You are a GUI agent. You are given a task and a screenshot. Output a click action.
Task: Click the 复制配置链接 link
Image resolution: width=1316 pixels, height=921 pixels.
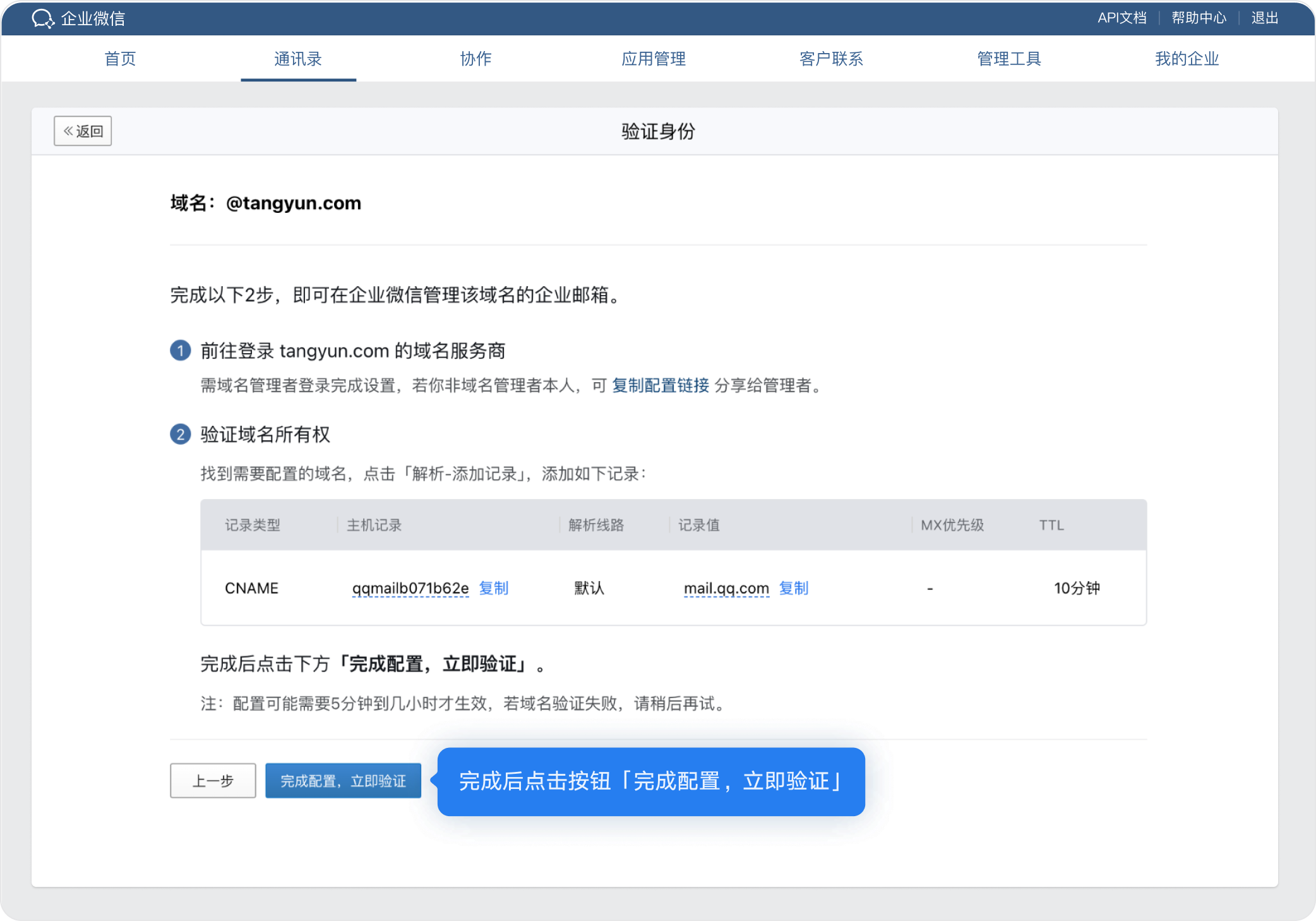660,385
